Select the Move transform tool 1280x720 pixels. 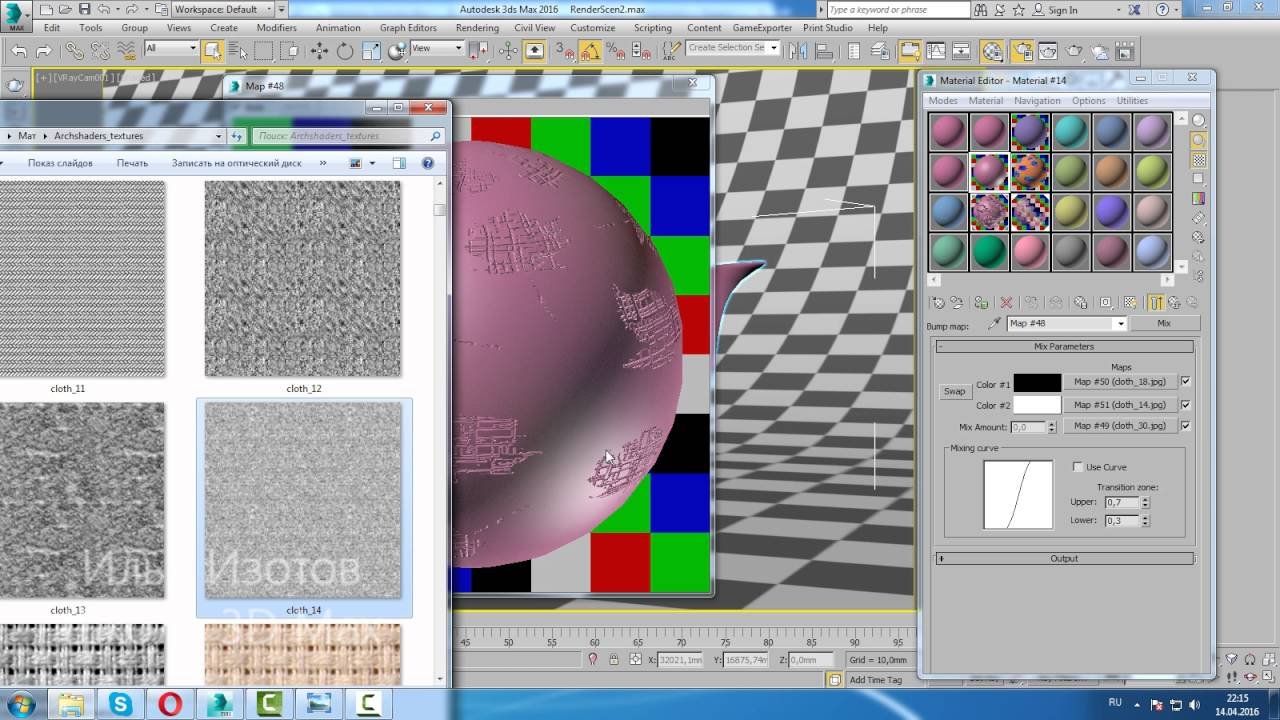pos(319,51)
